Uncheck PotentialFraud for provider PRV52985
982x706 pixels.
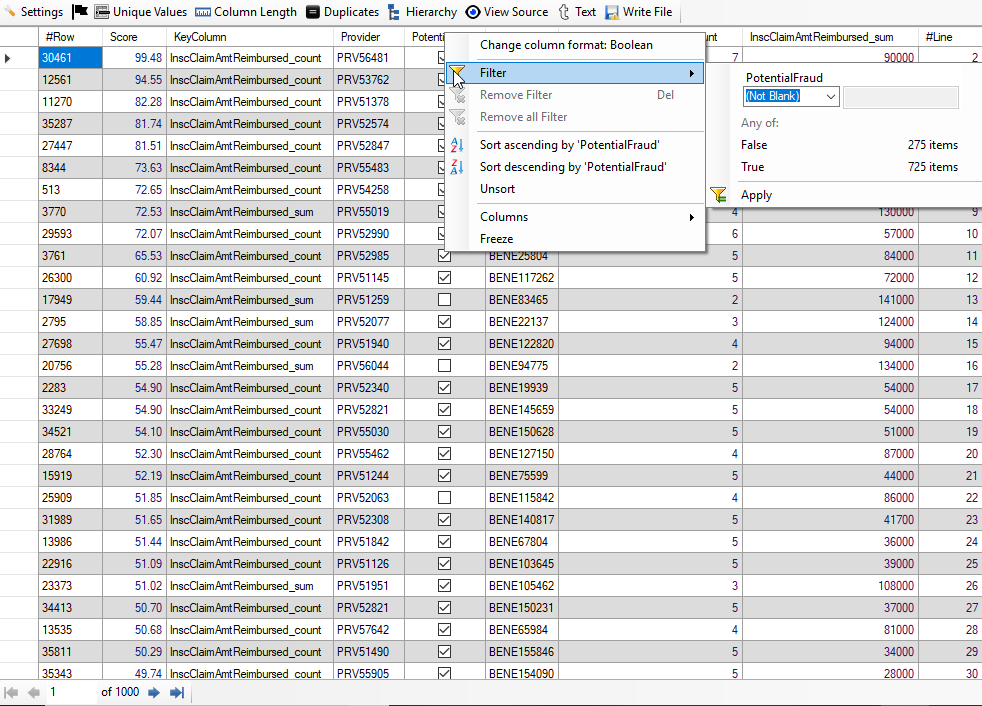(444, 256)
